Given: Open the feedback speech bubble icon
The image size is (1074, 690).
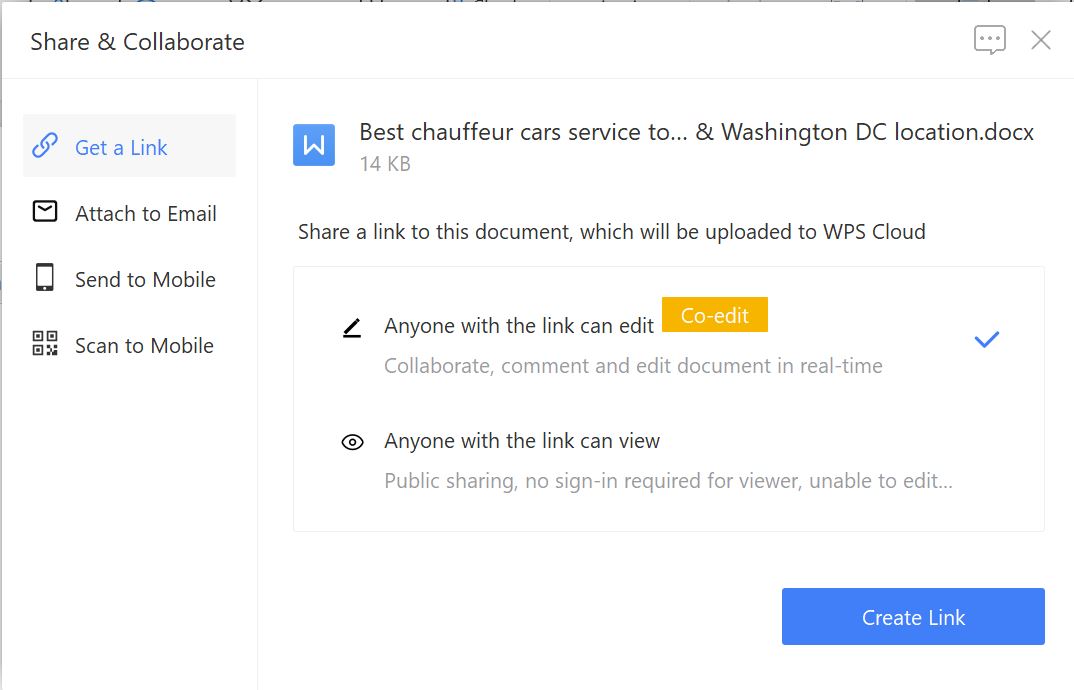Looking at the screenshot, I should coord(989,40).
